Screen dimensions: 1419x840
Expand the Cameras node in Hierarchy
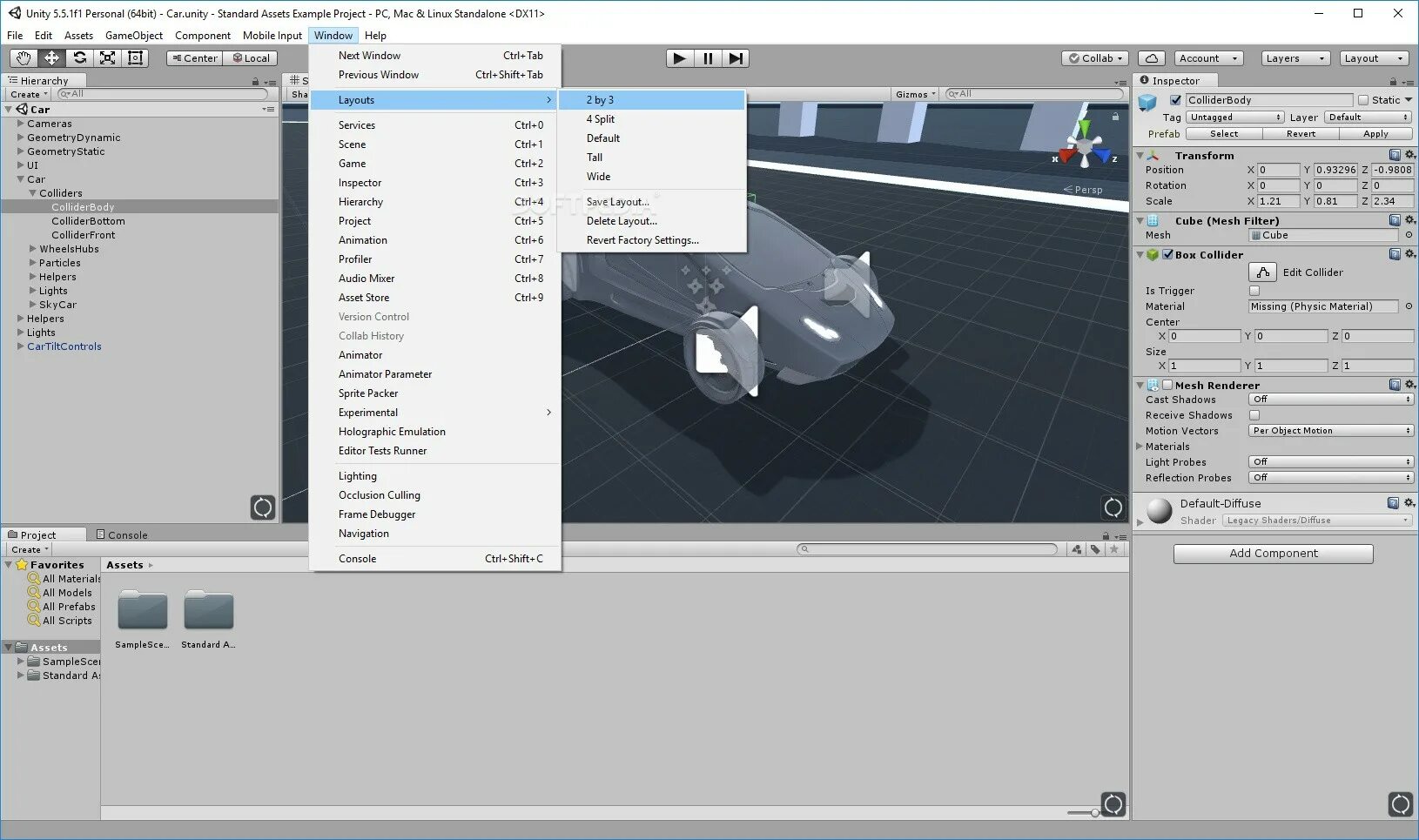(x=21, y=124)
